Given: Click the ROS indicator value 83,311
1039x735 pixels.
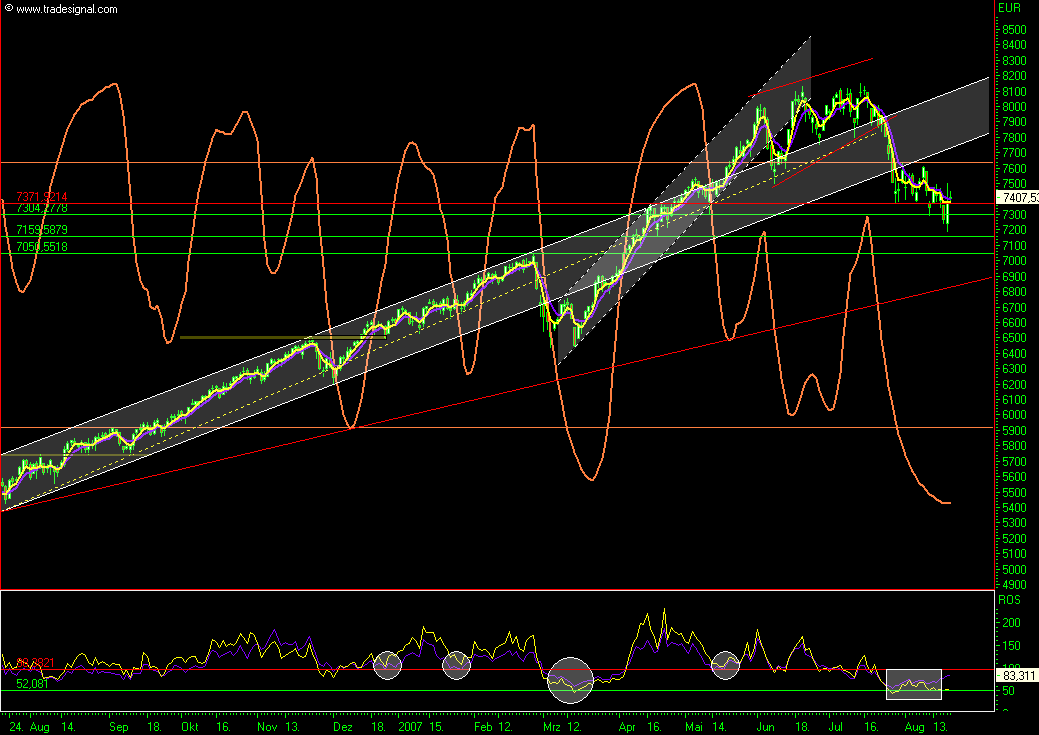Looking at the screenshot, I should click(1017, 677).
